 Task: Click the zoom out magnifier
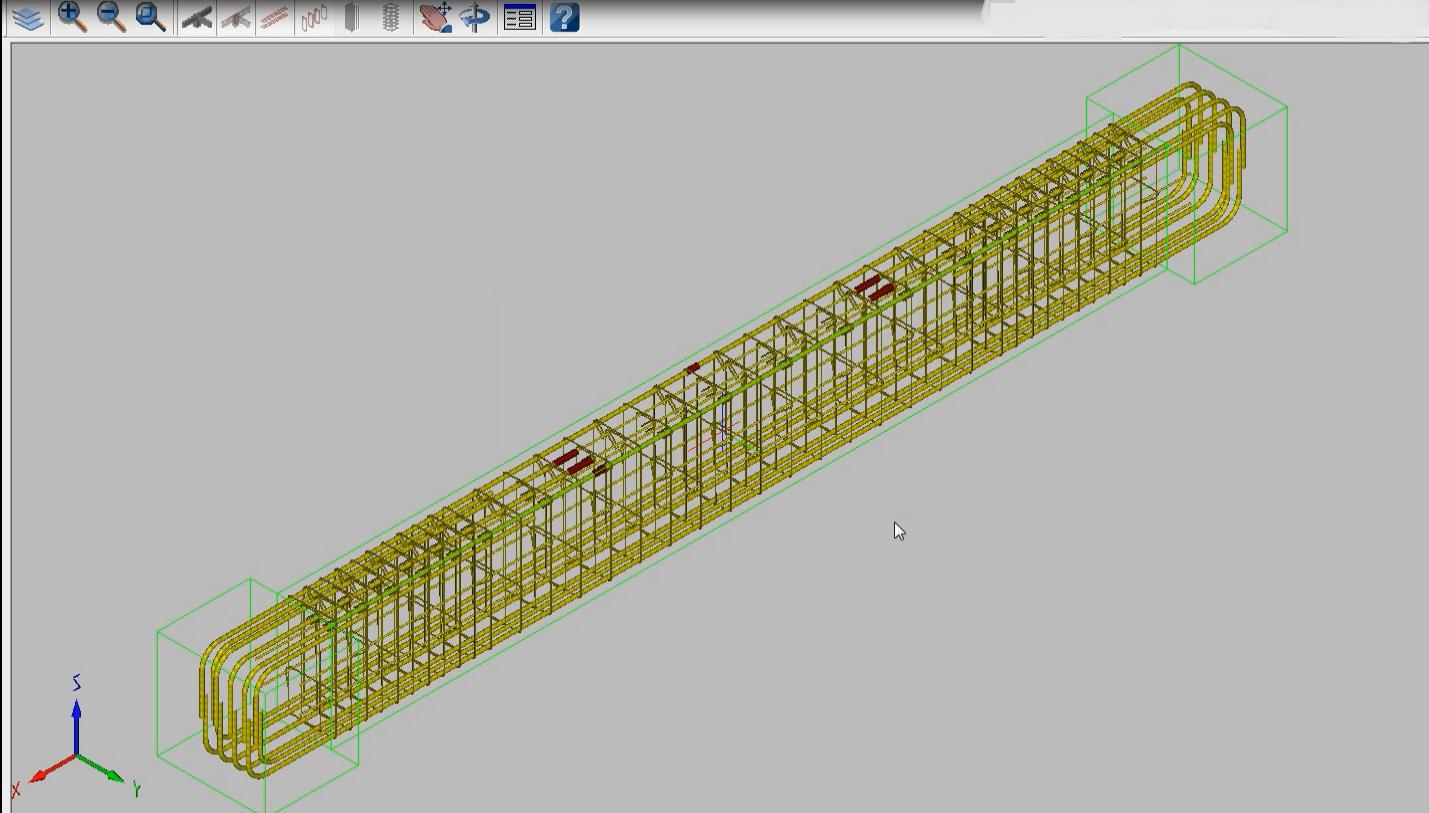(111, 17)
